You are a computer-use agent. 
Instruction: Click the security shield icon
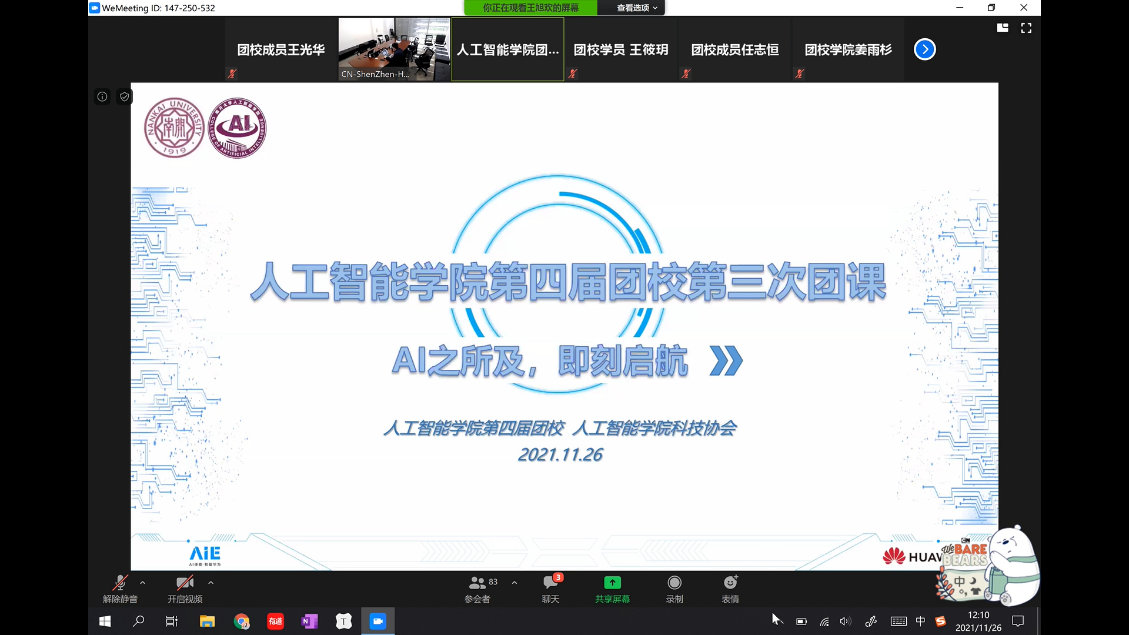(x=124, y=97)
